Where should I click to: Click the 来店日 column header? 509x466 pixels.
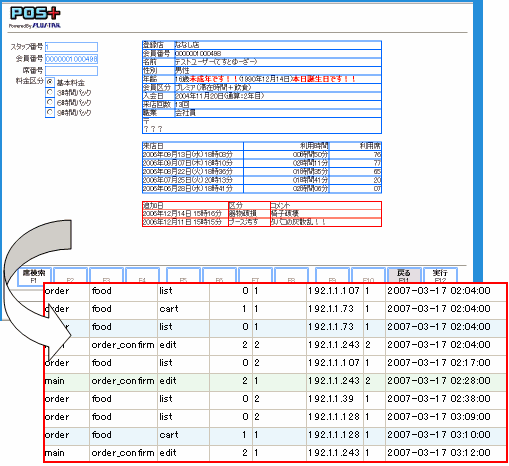(x=153, y=146)
